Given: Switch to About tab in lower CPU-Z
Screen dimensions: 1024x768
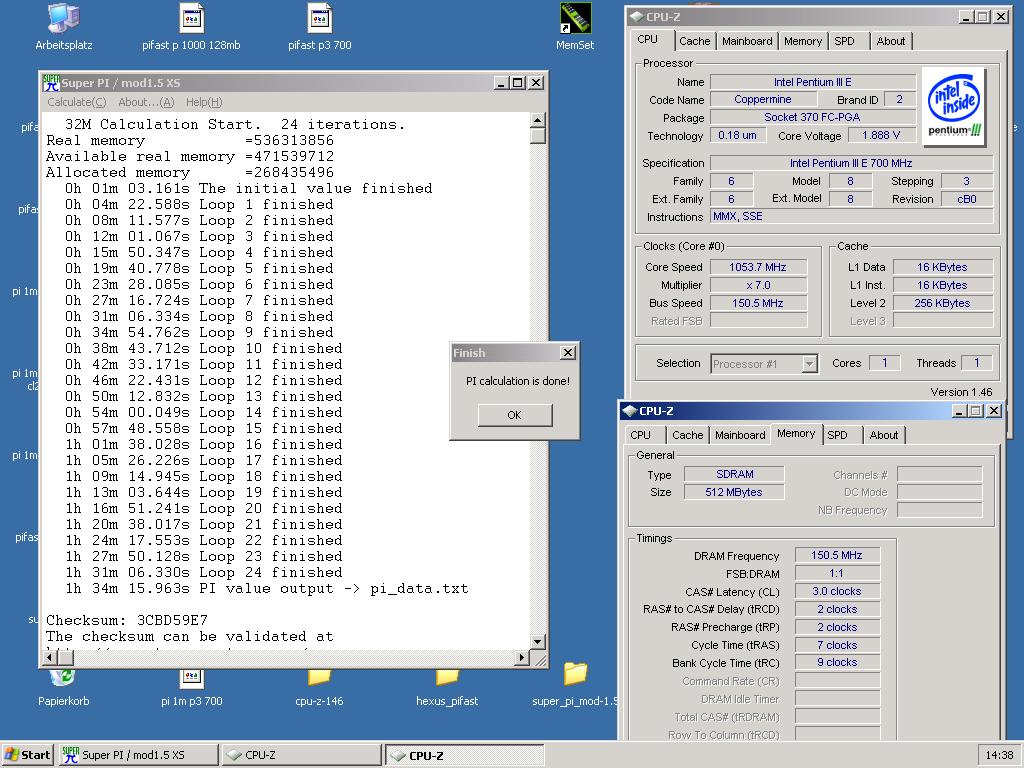Looking at the screenshot, I should [884, 435].
